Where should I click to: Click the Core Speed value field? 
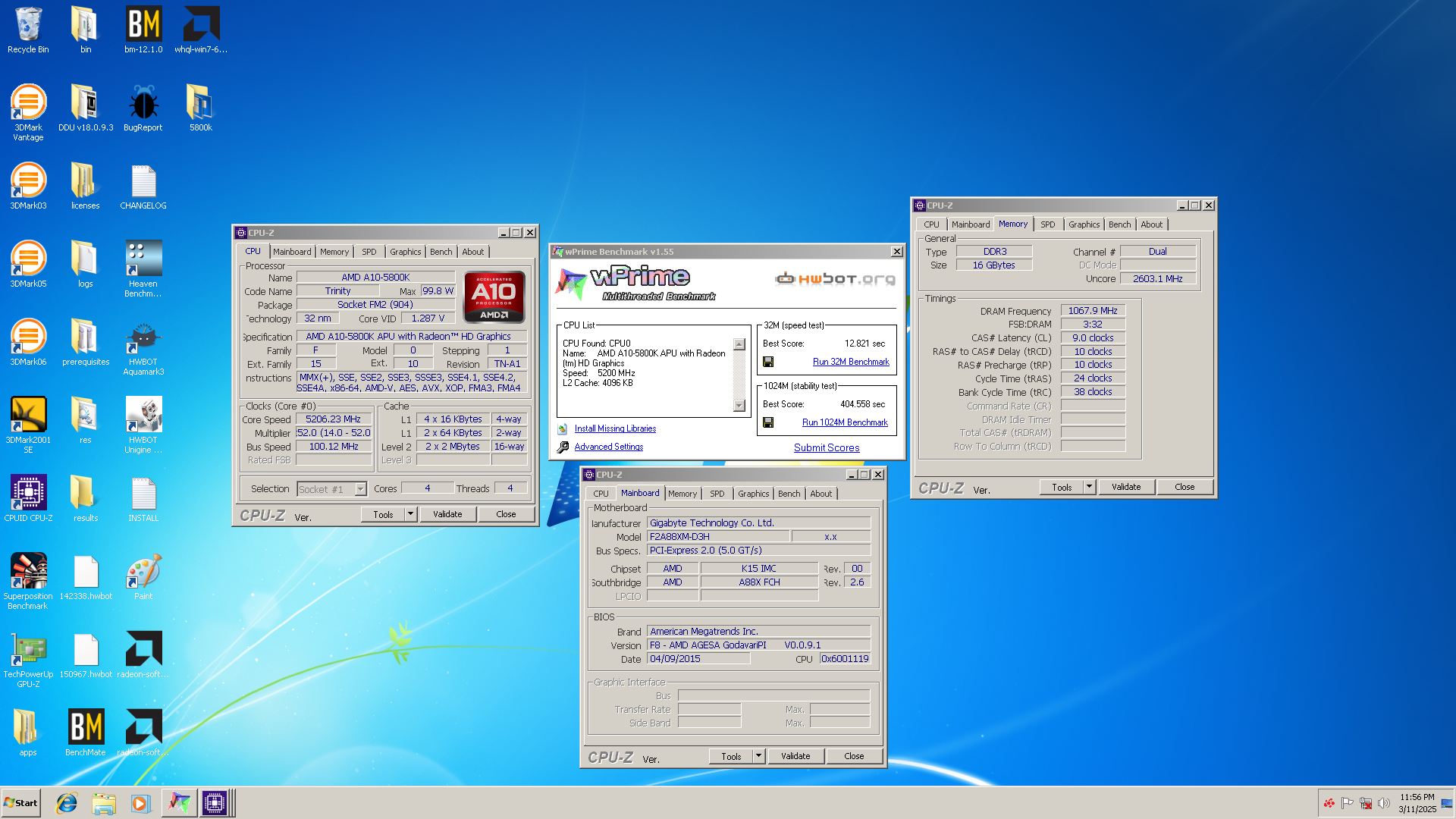pyautogui.click(x=334, y=419)
